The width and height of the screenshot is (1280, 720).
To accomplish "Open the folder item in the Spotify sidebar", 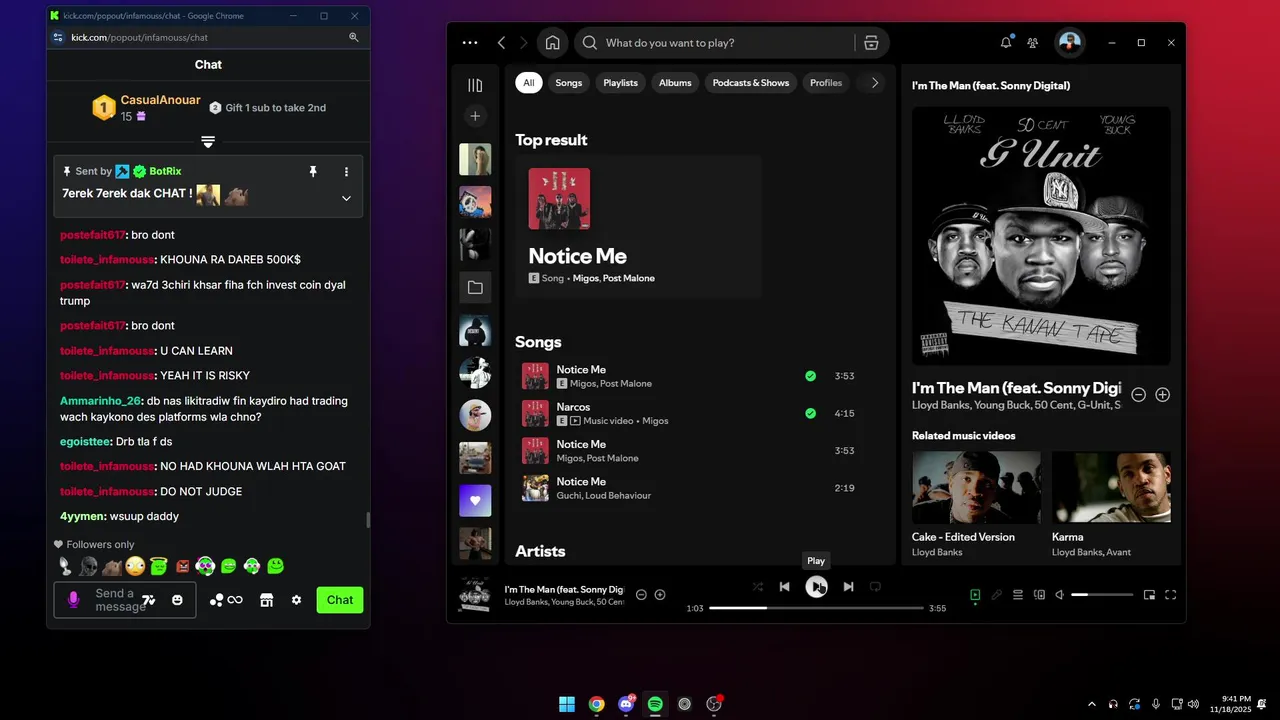I will 475,287.
